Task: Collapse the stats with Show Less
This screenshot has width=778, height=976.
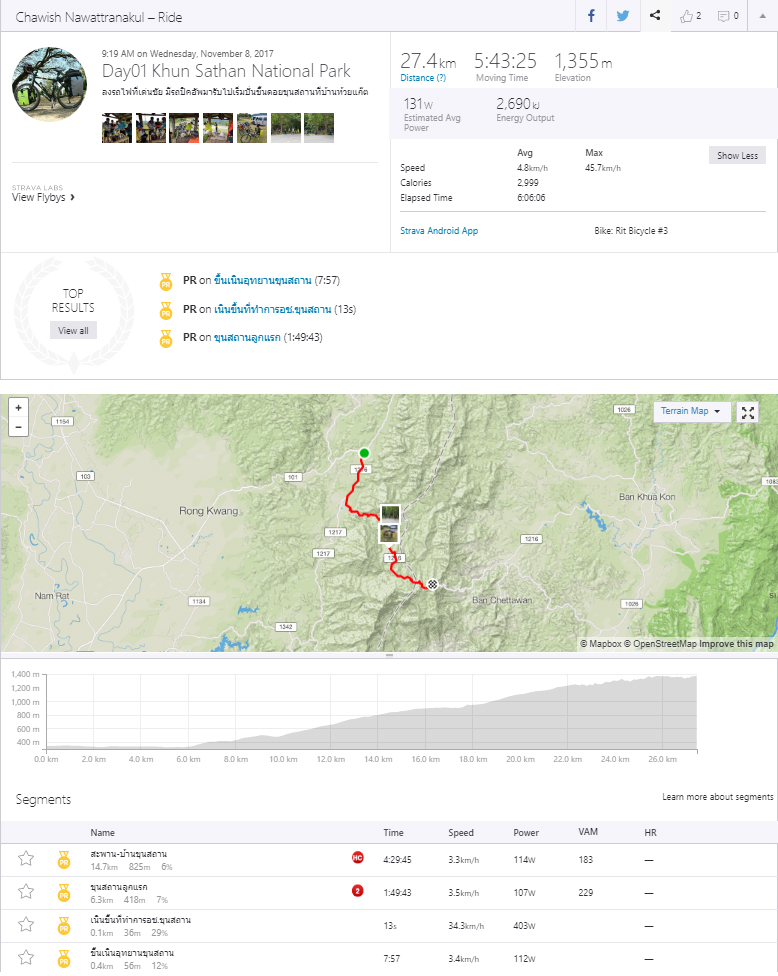Action: [x=737, y=156]
